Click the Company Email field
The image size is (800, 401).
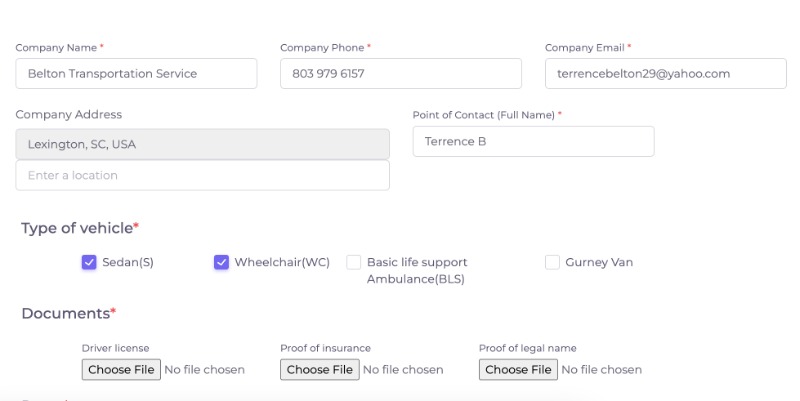666,73
